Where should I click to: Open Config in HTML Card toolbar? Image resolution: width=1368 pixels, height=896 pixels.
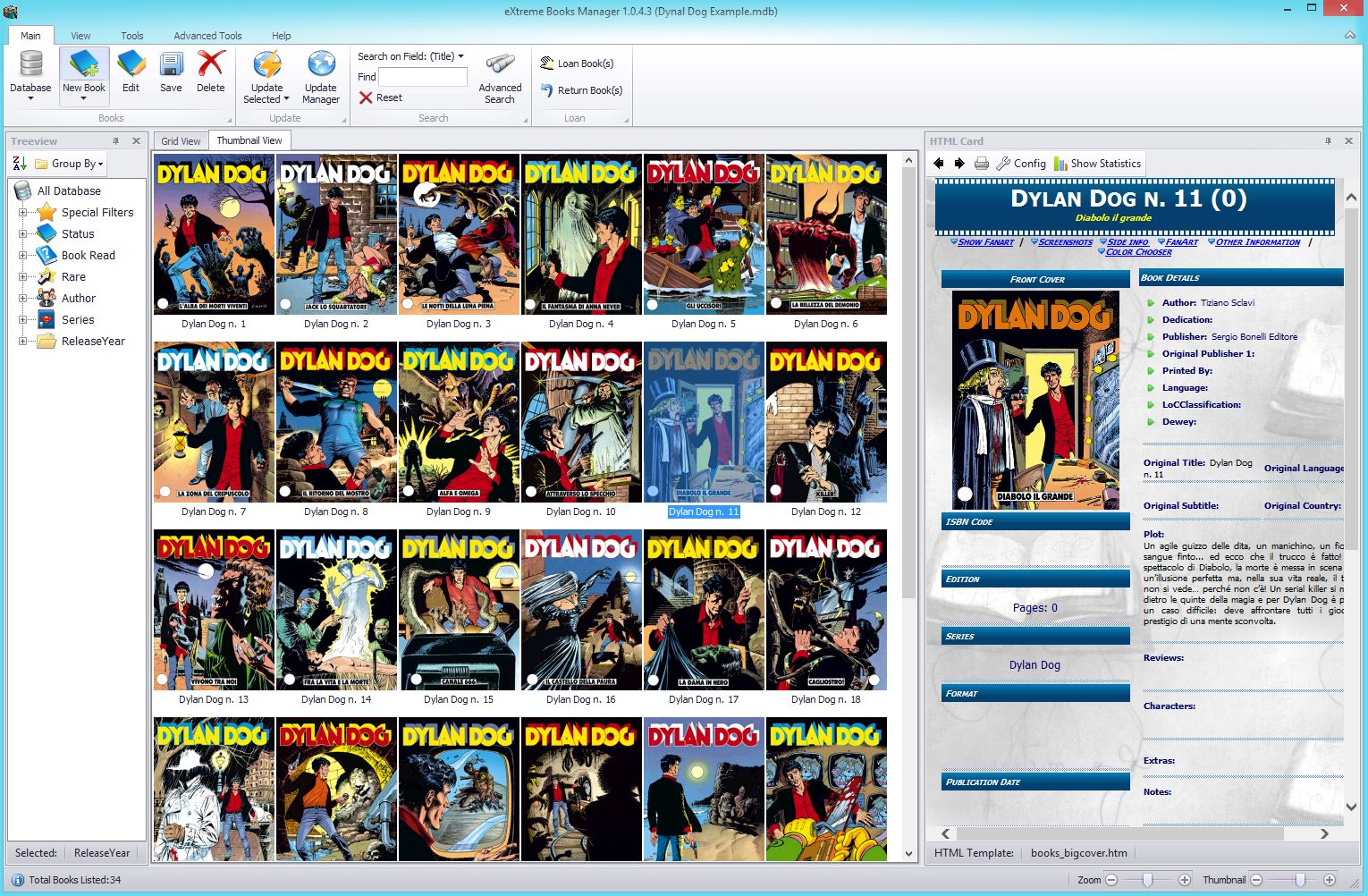coord(1021,164)
